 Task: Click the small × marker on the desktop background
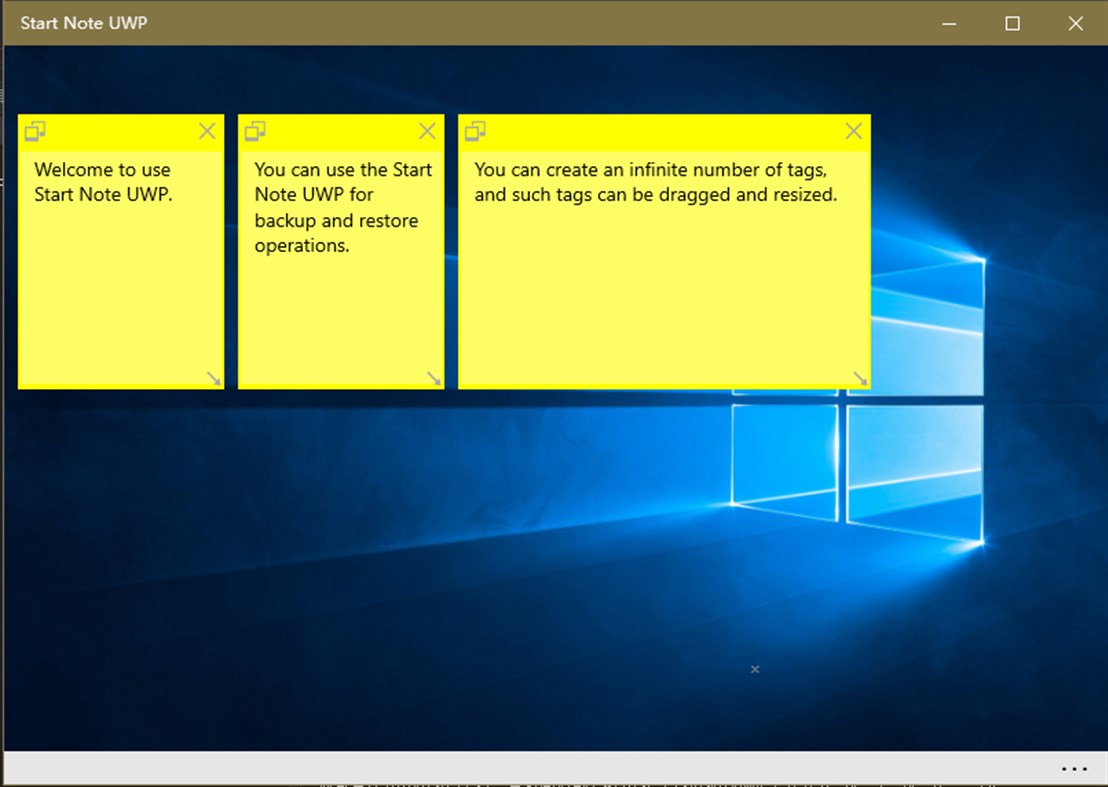[755, 669]
